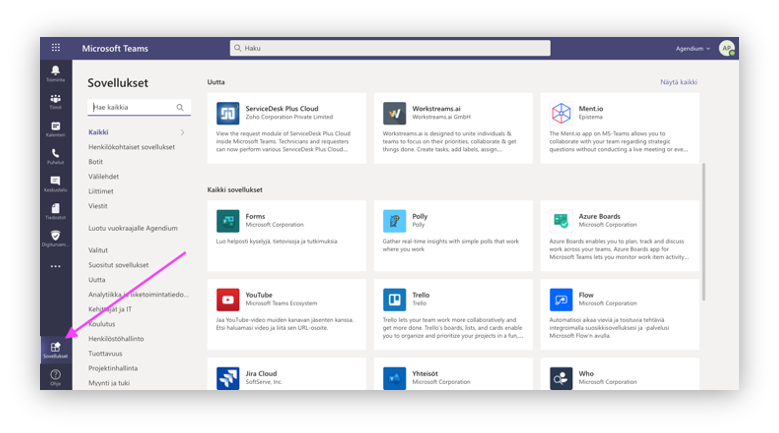The width and height of the screenshot is (779, 433).
Task: Open Ohje help icon in sidebar
Action: pyautogui.click(x=56, y=377)
